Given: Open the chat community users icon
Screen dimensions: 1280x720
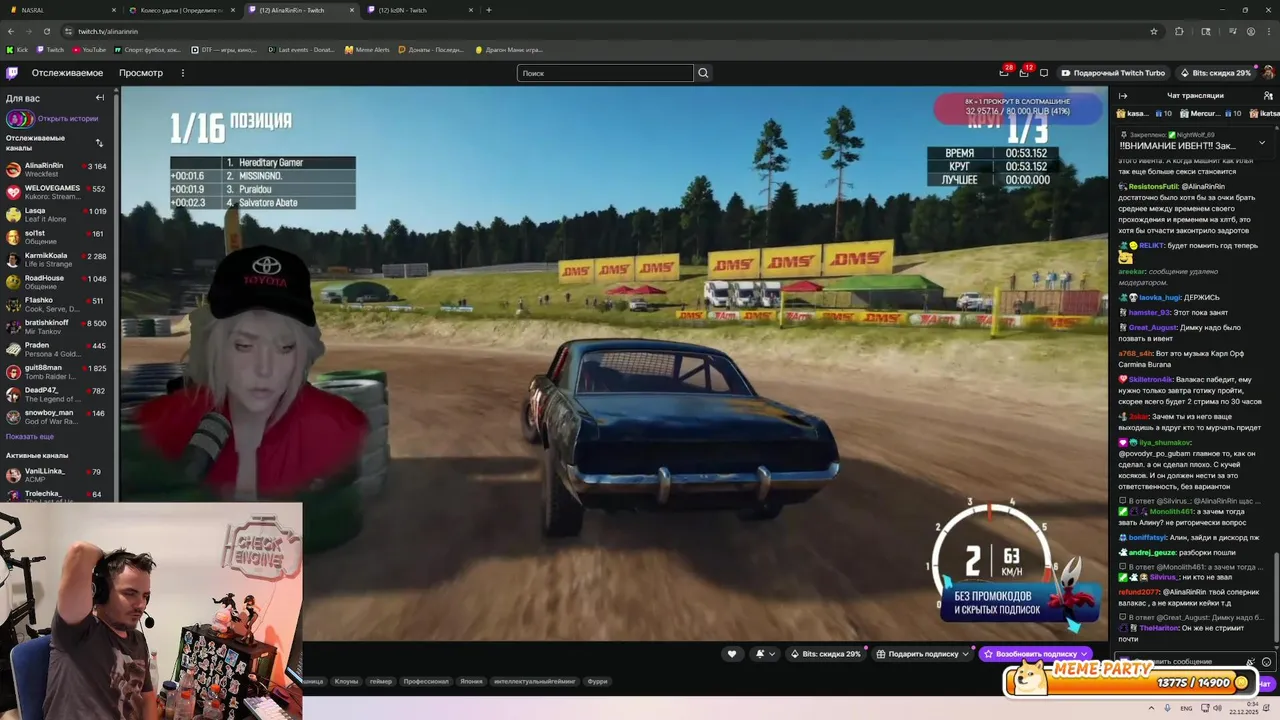Looking at the screenshot, I should coord(1269,96).
